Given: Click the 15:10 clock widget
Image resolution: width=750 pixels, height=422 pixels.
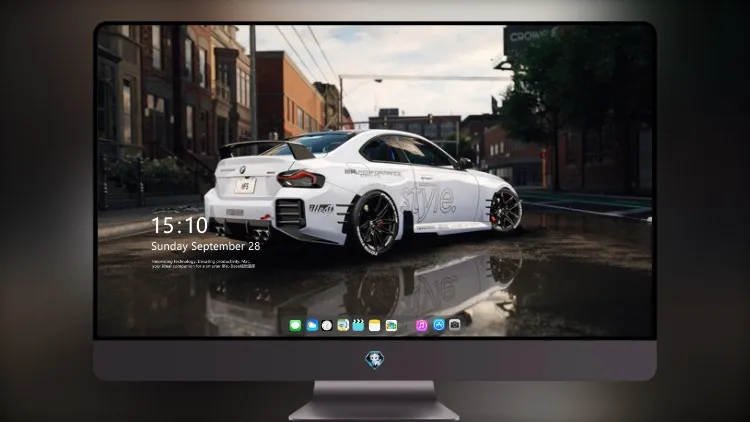Looking at the screenshot, I should point(179,225).
